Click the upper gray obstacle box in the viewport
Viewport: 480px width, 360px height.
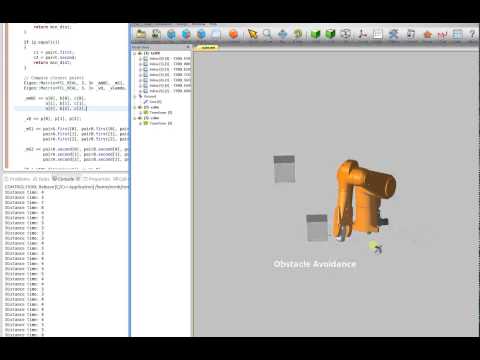284,169
